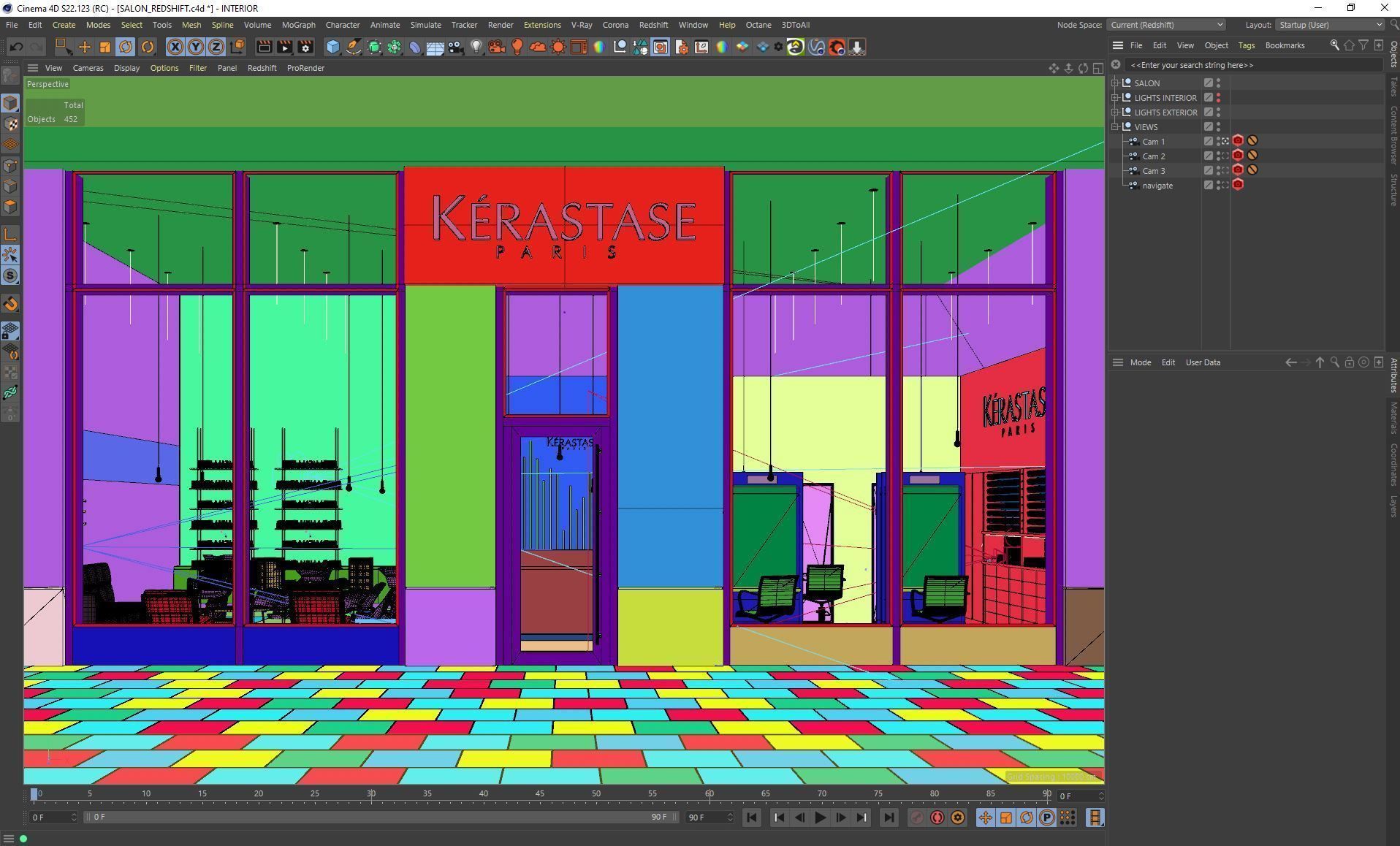Screen dimensions: 1400x846
Task: Click the orange cloud icon
Action: pyautogui.click(x=538, y=47)
